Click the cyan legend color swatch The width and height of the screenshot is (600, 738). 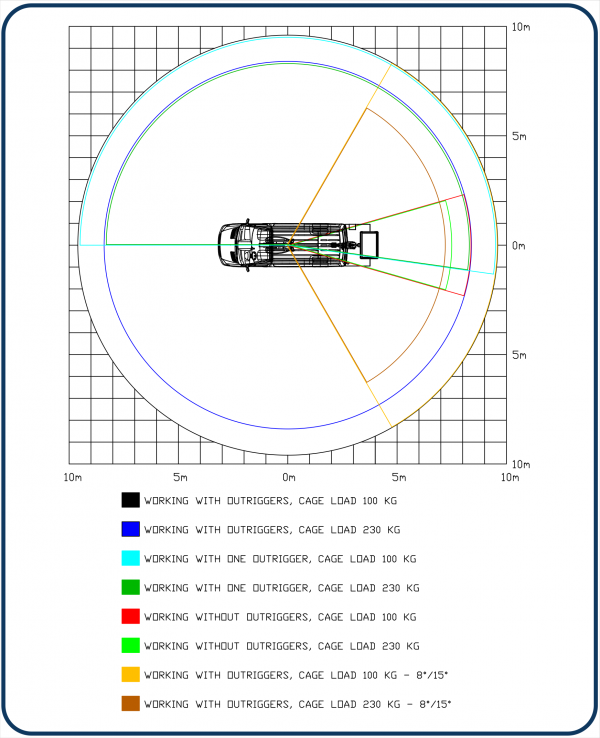(130, 558)
